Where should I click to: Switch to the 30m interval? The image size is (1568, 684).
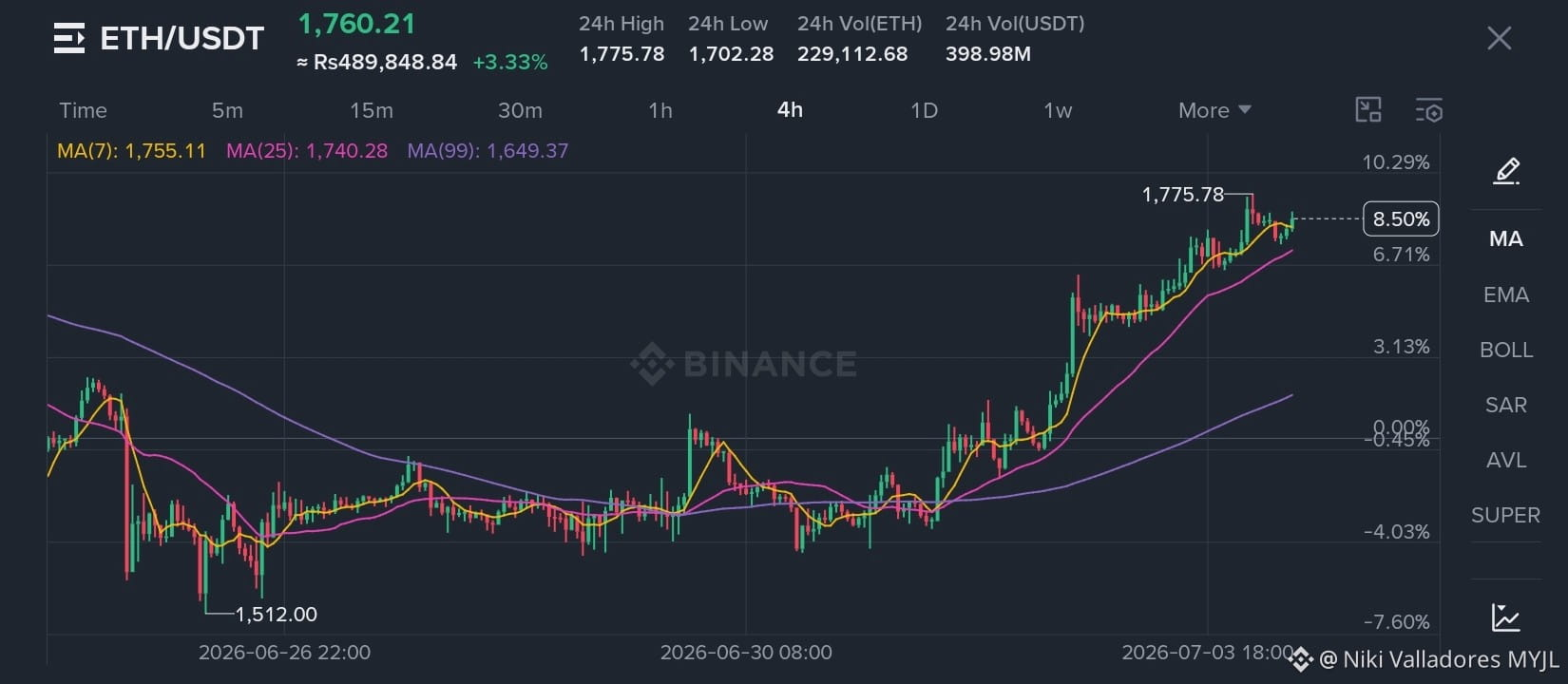[x=520, y=110]
